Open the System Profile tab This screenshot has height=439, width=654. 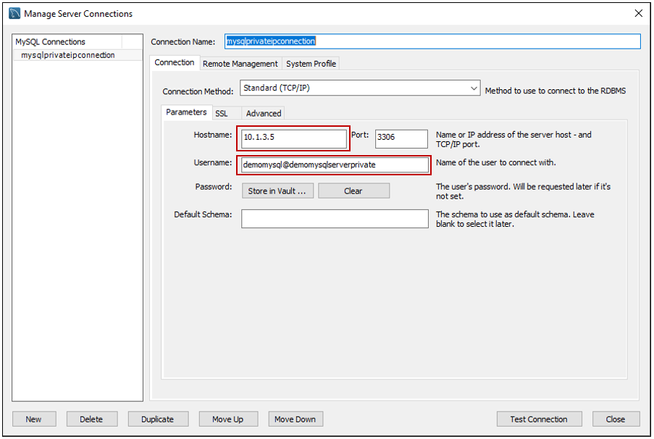[x=311, y=64]
